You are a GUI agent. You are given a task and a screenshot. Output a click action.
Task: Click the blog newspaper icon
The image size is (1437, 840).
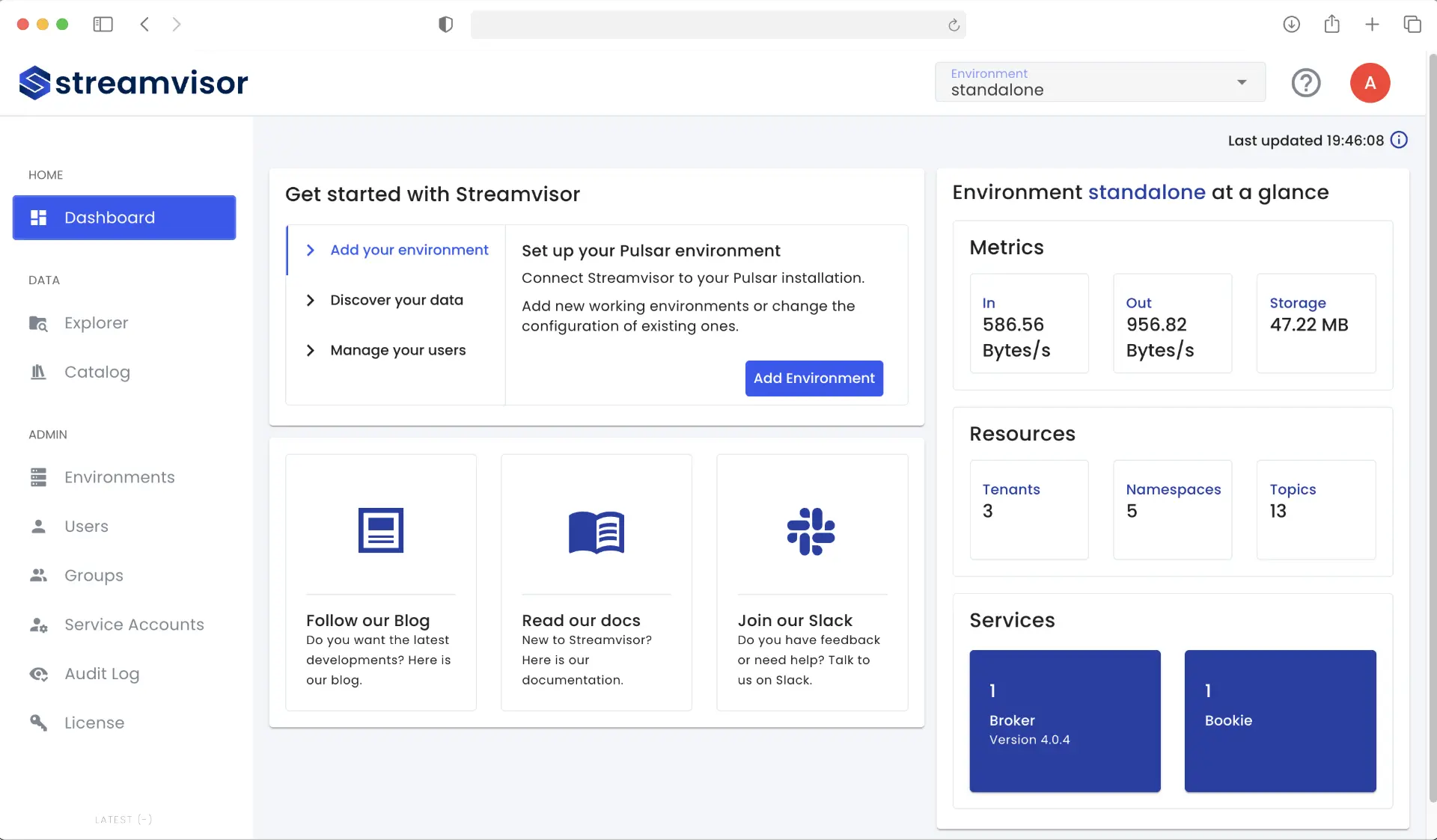381,530
